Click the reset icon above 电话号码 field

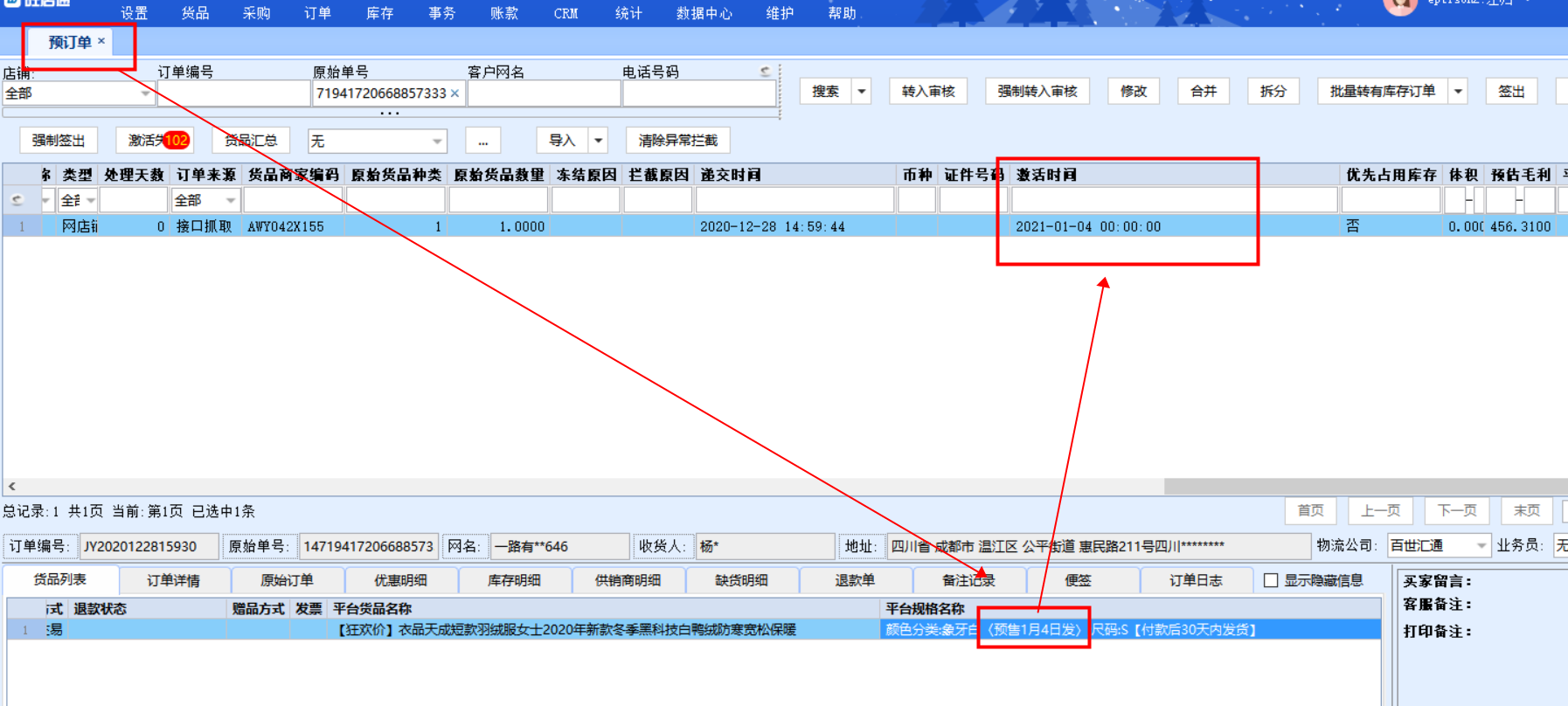tap(766, 72)
